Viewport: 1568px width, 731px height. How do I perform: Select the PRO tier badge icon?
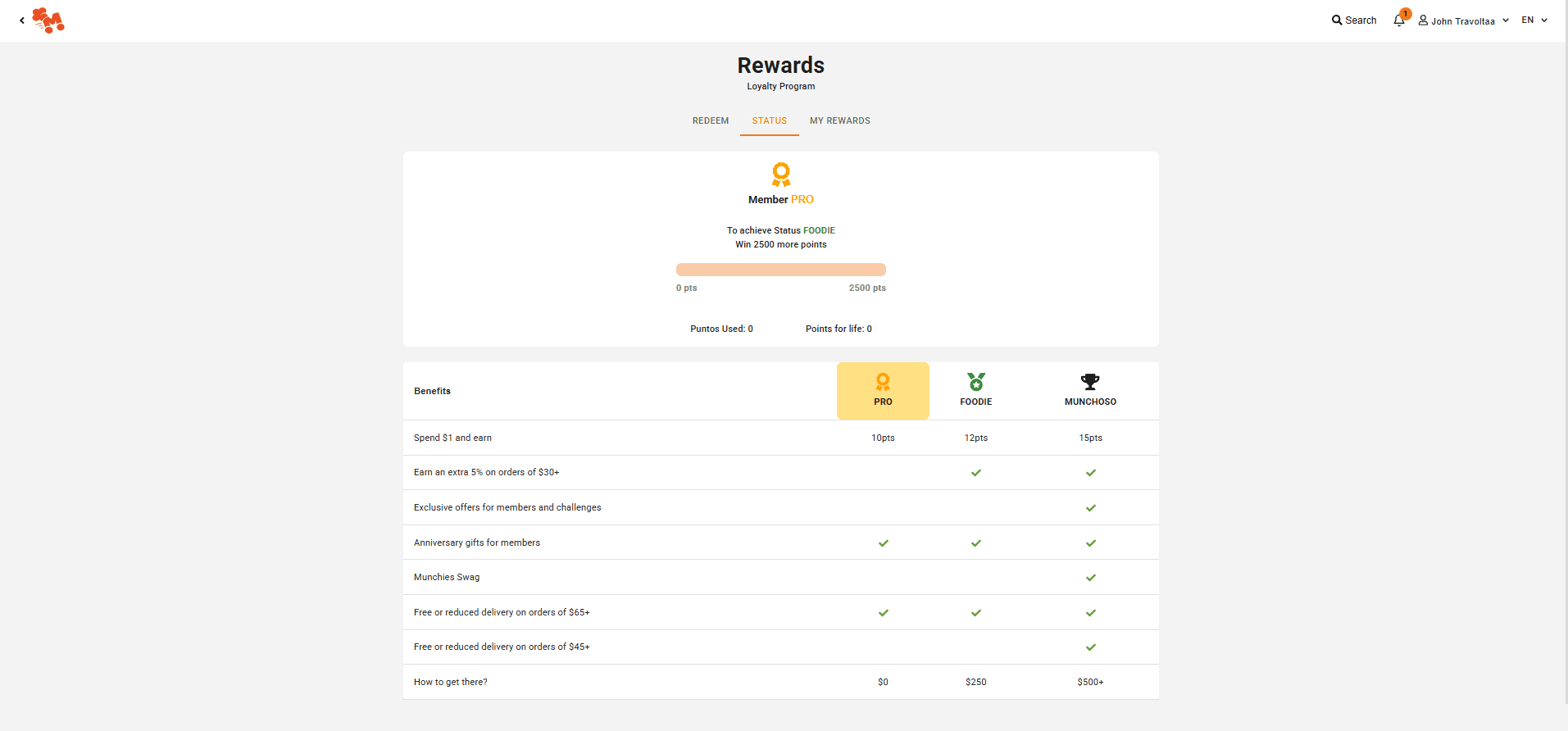pyautogui.click(x=883, y=382)
